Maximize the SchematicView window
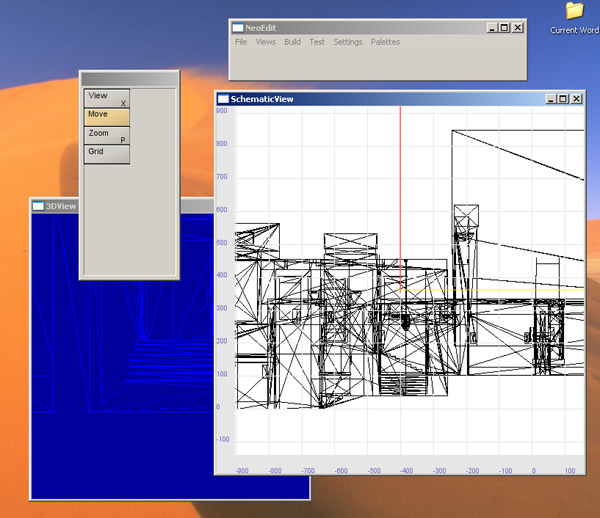Image resolution: width=600 pixels, height=518 pixels. [x=563, y=99]
